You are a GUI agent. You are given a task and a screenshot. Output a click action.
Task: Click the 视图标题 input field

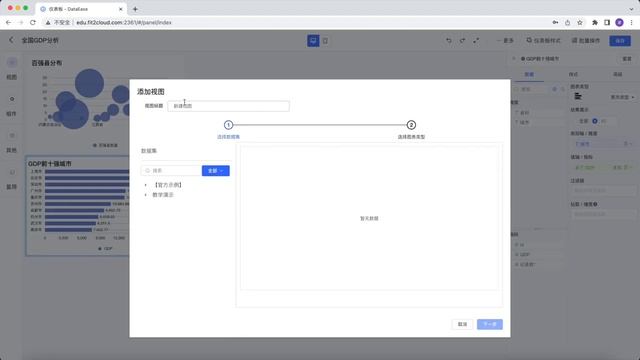coord(229,106)
